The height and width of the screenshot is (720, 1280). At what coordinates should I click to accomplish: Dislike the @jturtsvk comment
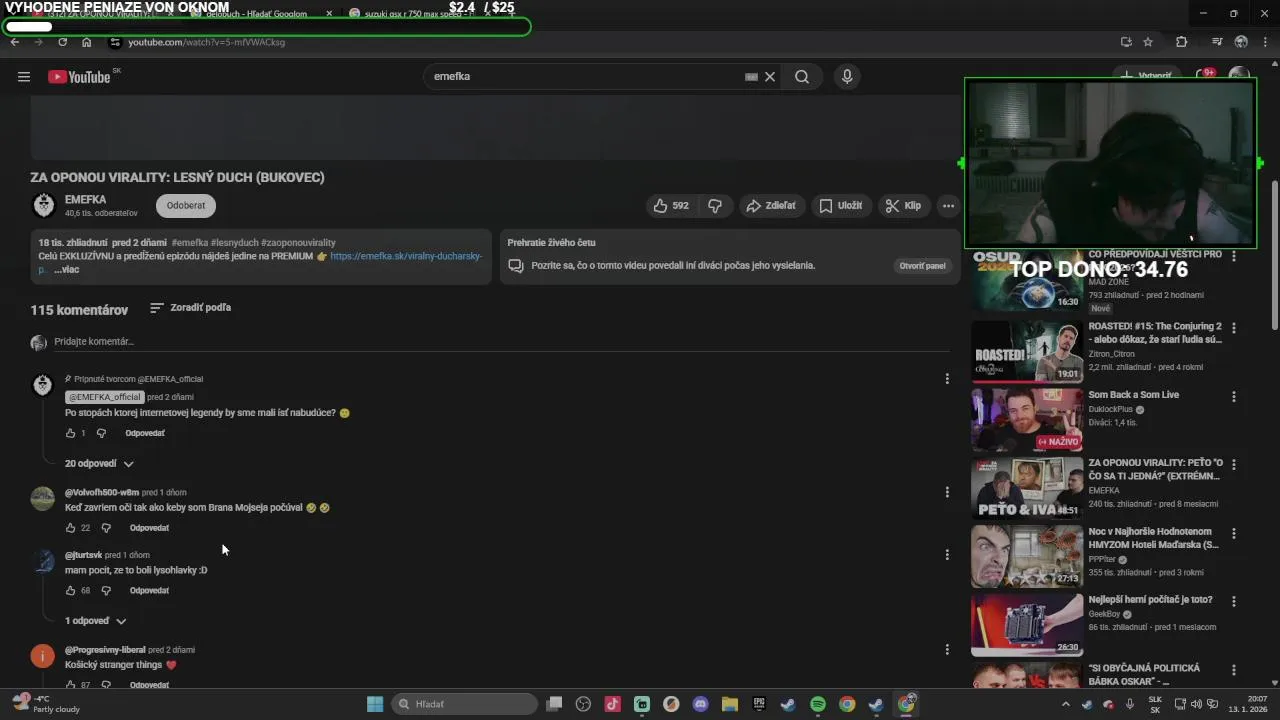tap(106, 591)
